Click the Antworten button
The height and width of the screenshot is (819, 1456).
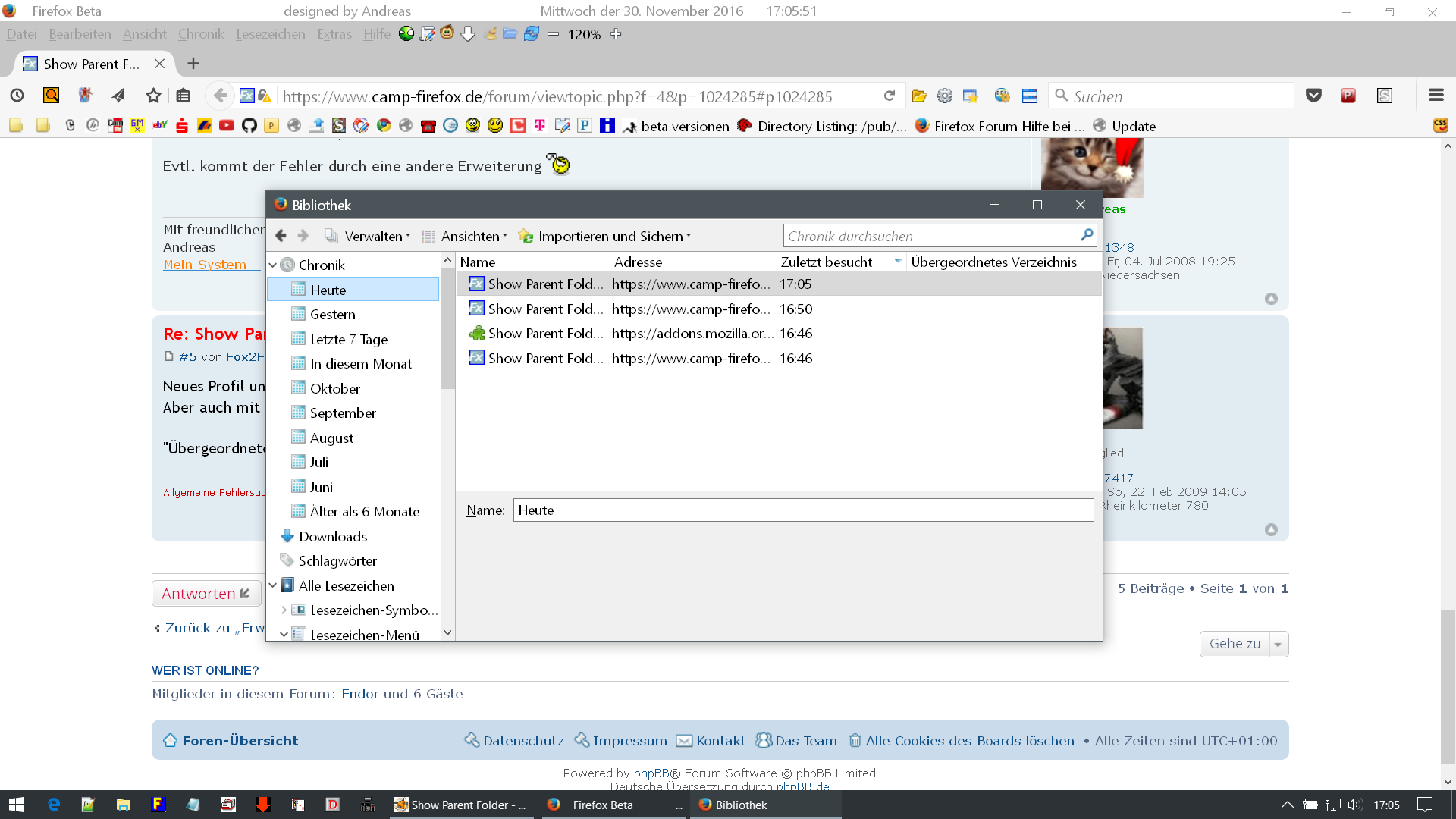tap(206, 594)
